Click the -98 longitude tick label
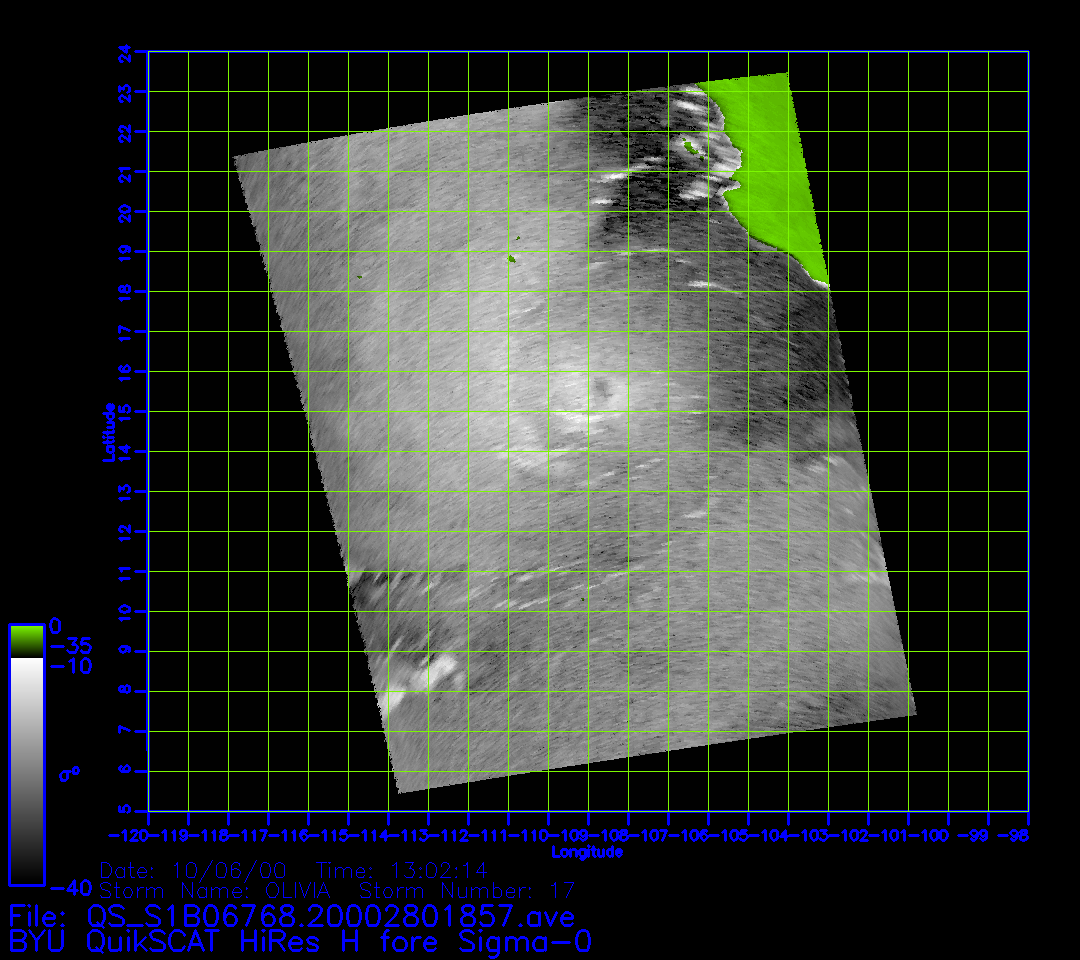 [1018, 835]
